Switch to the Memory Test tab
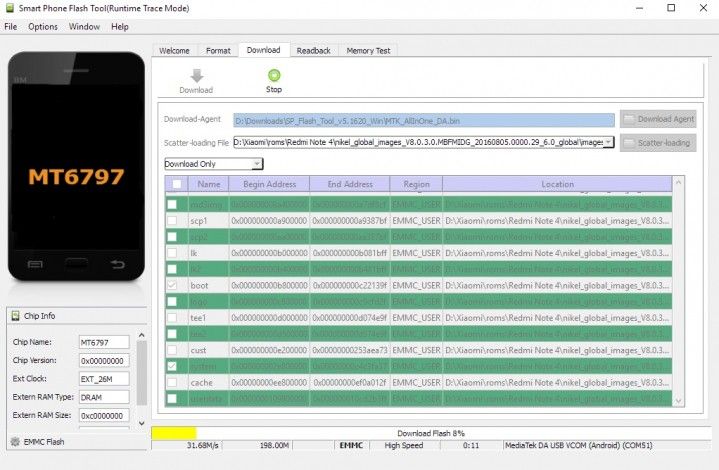 pyautogui.click(x=368, y=50)
